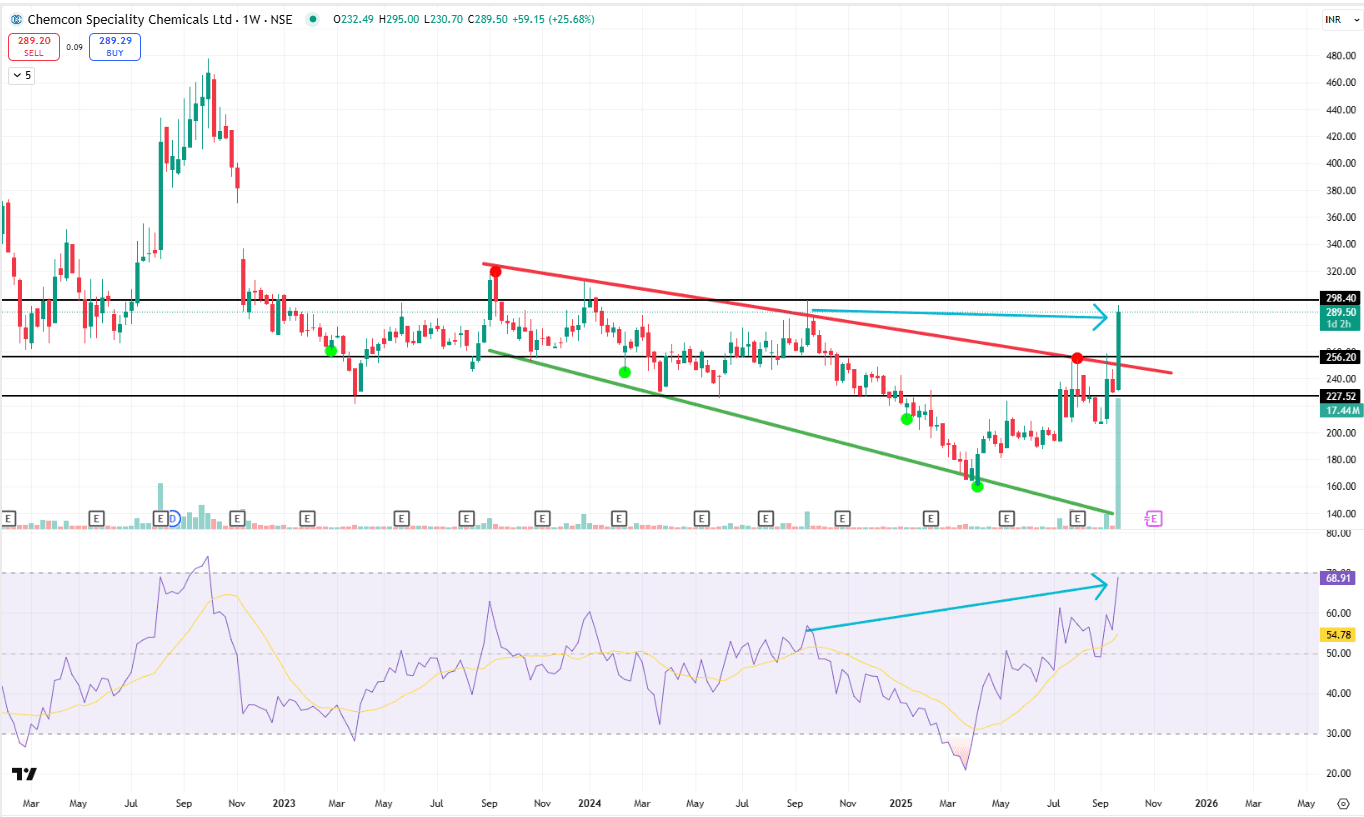Select the 227.52 horizontal line price label
The image size is (1364, 817).
tap(1340, 396)
